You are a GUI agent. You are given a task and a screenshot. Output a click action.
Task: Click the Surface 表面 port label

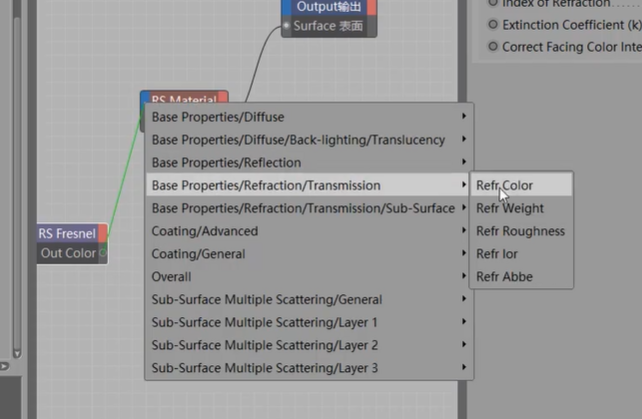pos(328,26)
